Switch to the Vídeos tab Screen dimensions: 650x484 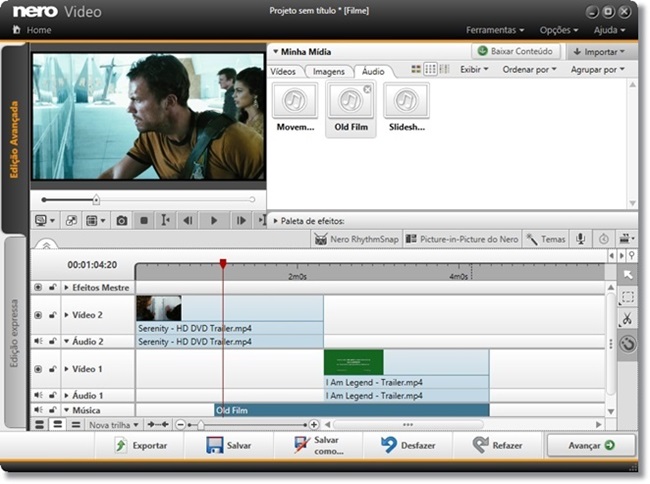click(283, 71)
